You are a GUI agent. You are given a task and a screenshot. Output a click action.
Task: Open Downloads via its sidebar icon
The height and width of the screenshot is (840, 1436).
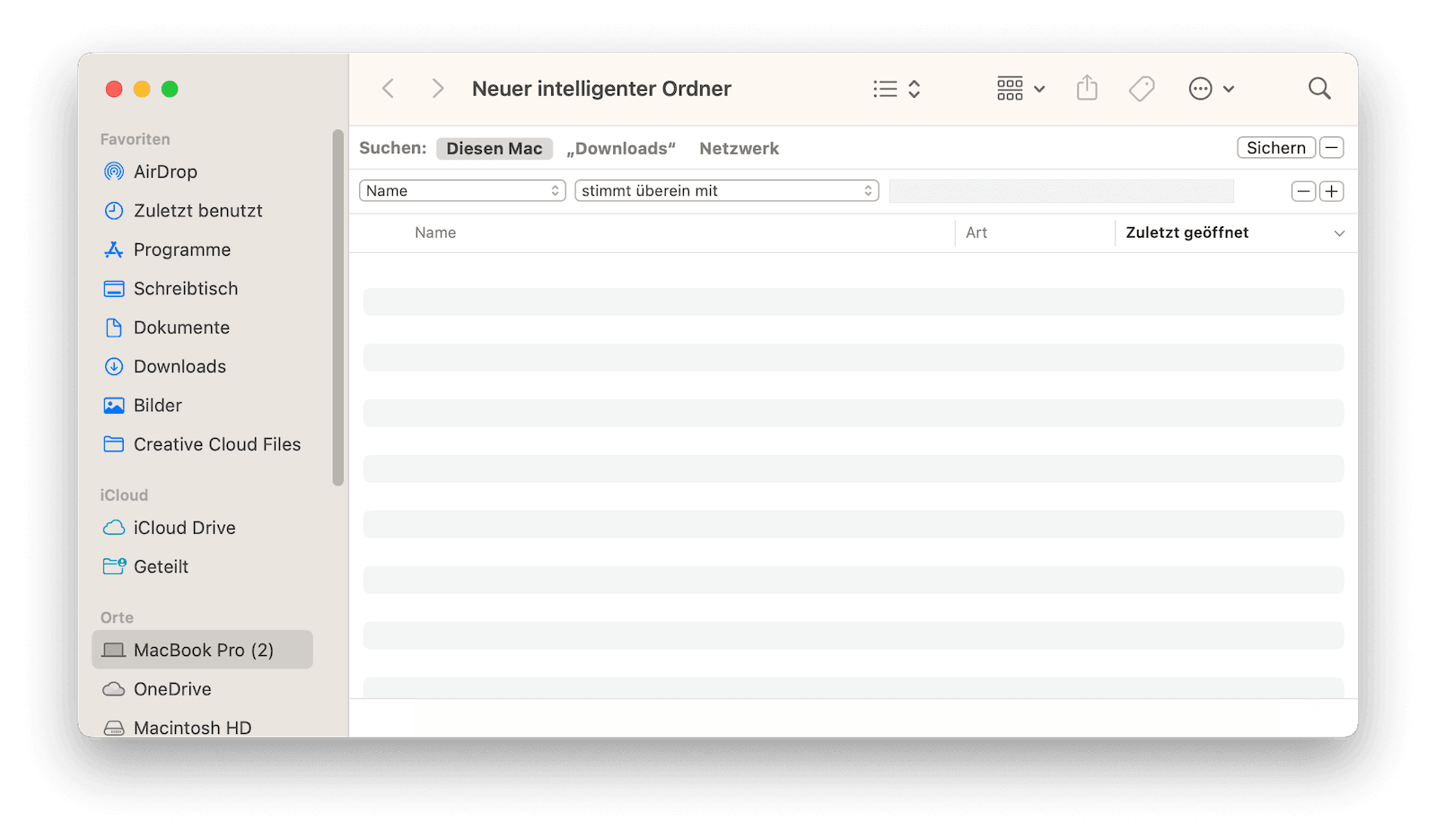pyautogui.click(x=179, y=366)
